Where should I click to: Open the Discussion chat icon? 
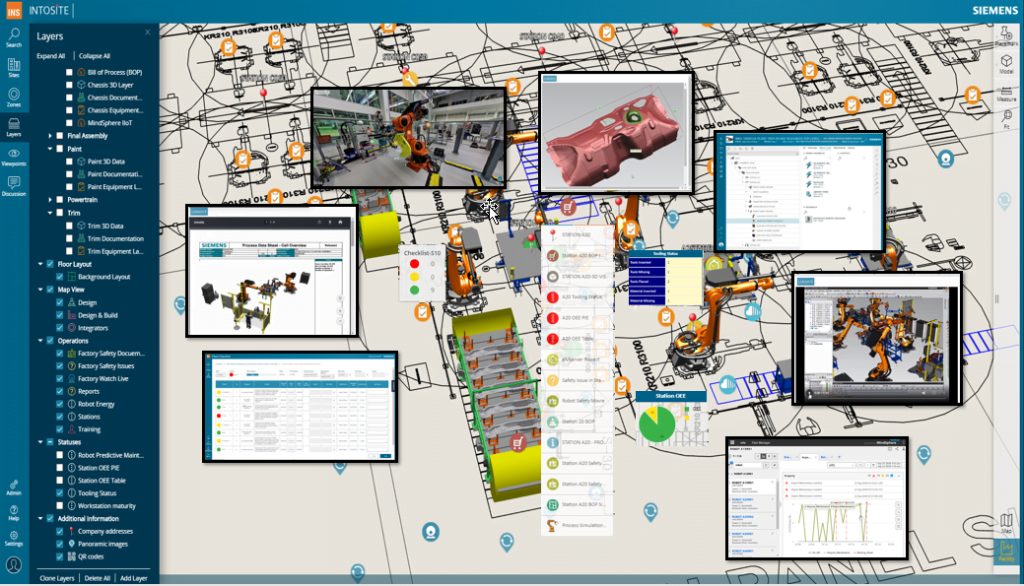(14, 186)
